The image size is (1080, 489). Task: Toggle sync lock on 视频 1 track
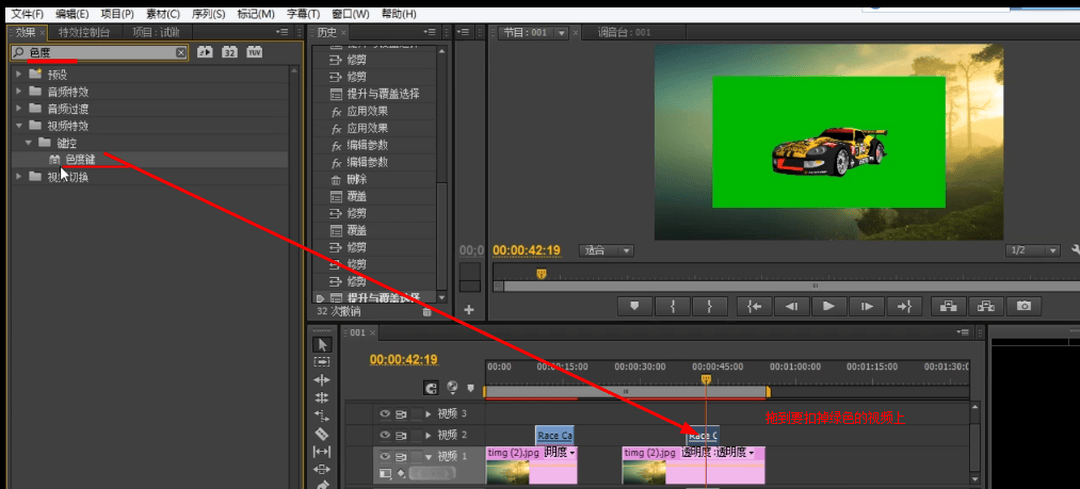[x=401, y=456]
